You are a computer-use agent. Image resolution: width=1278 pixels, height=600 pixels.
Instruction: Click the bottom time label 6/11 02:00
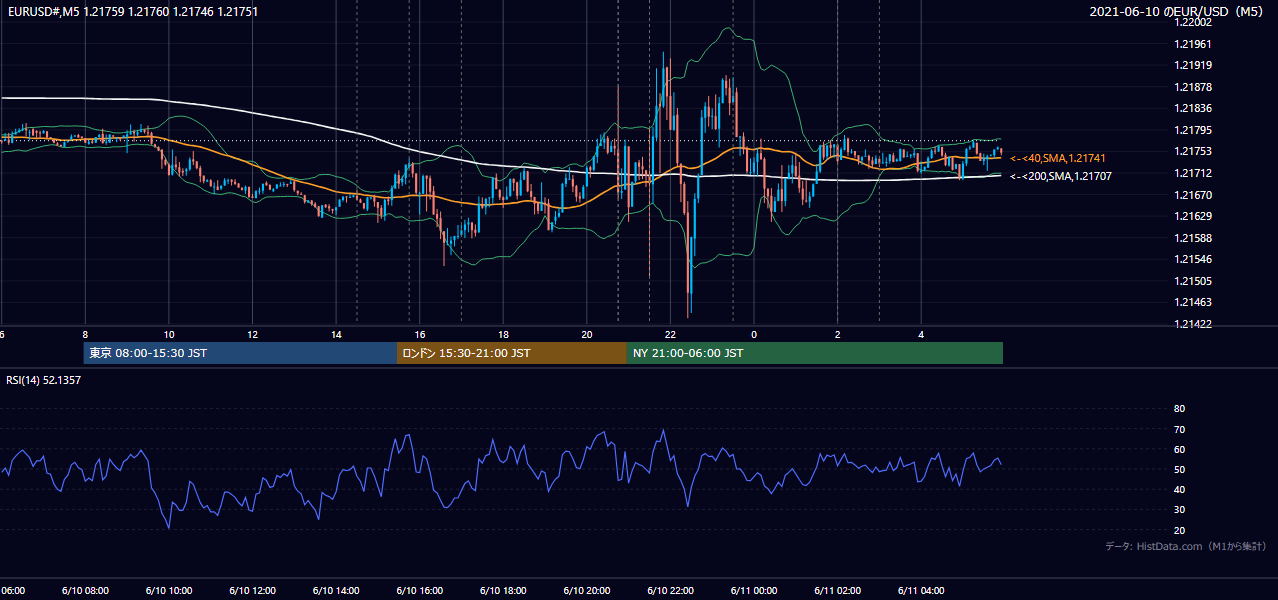tap(838, 591)
